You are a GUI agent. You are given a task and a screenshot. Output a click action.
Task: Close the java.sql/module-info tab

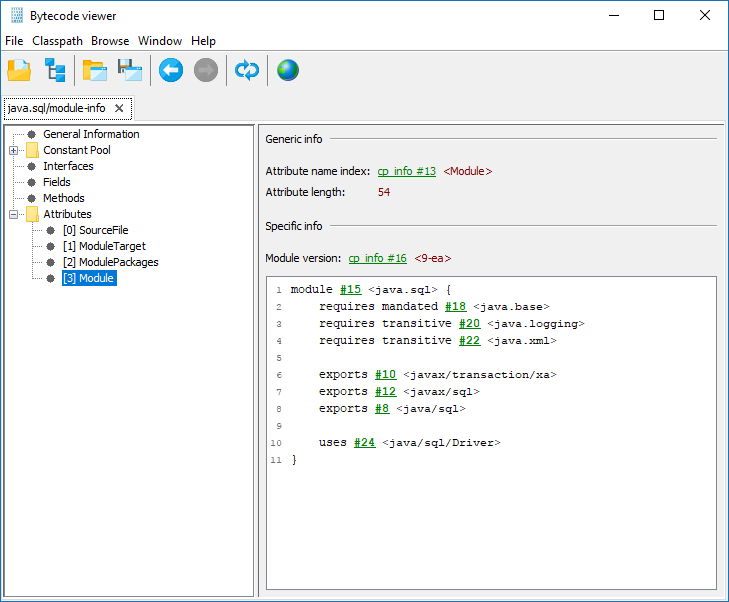click(x=119, y=108)
